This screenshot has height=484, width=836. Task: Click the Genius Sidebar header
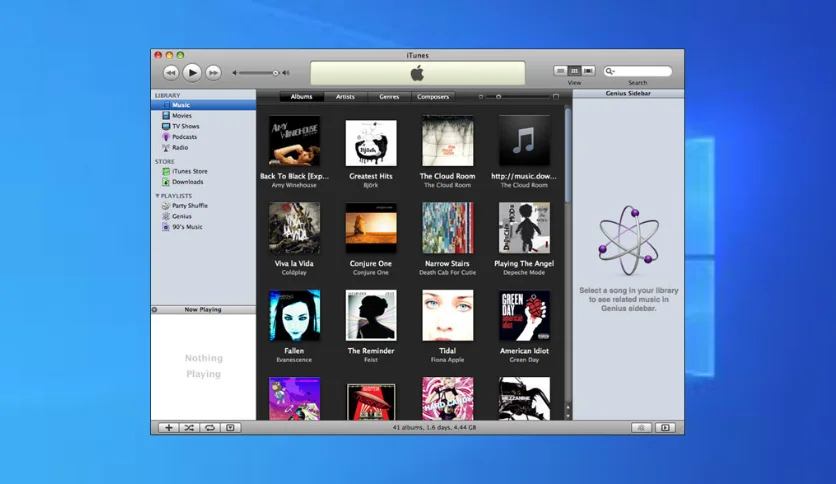[628, 93]
